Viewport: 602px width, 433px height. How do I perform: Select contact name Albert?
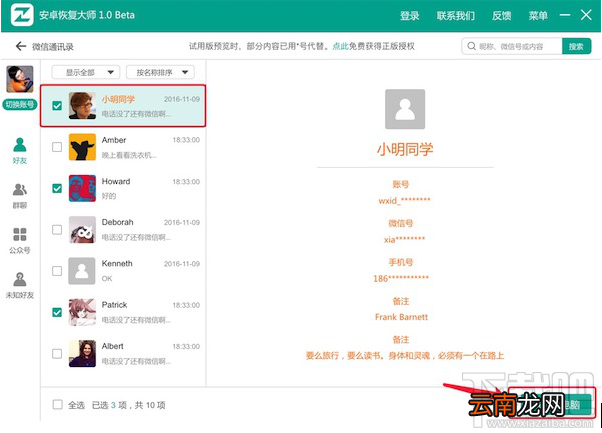click(x=112, y=346)
